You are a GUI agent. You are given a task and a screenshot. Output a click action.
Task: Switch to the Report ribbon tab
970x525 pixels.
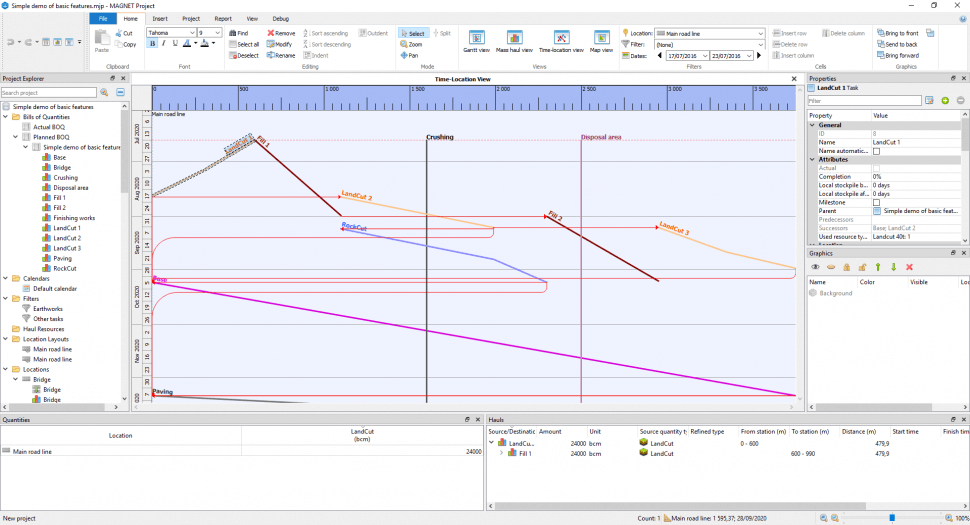(x=222, y=18)
